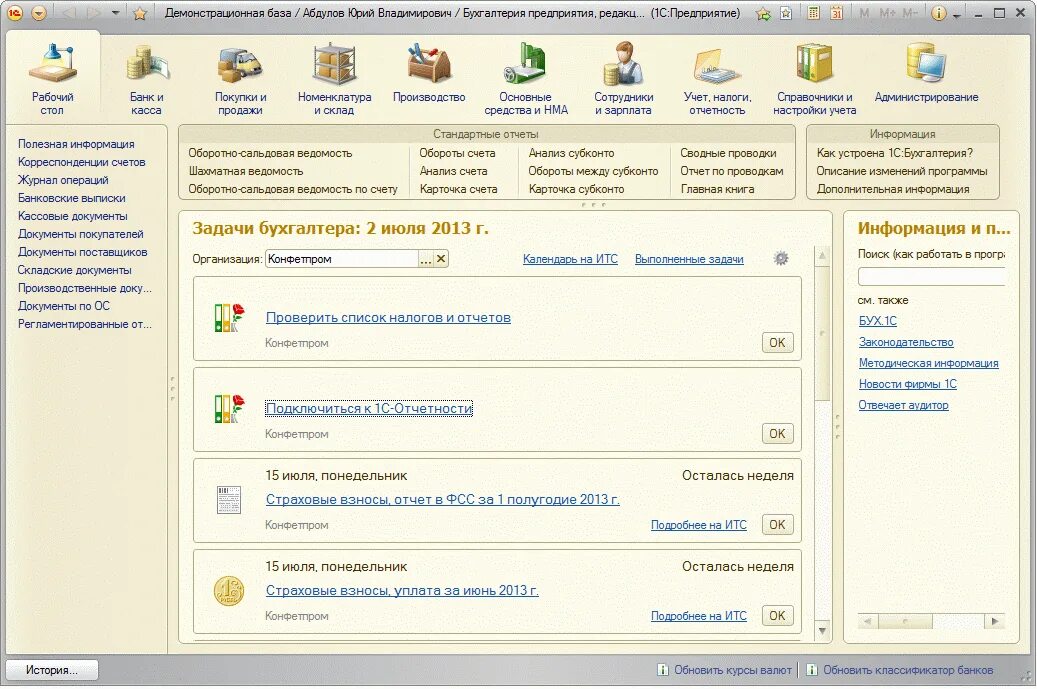Click the coin icon of Страховые взносы уплата
The width and height of the screenshot is (1037, 689).
229,590
